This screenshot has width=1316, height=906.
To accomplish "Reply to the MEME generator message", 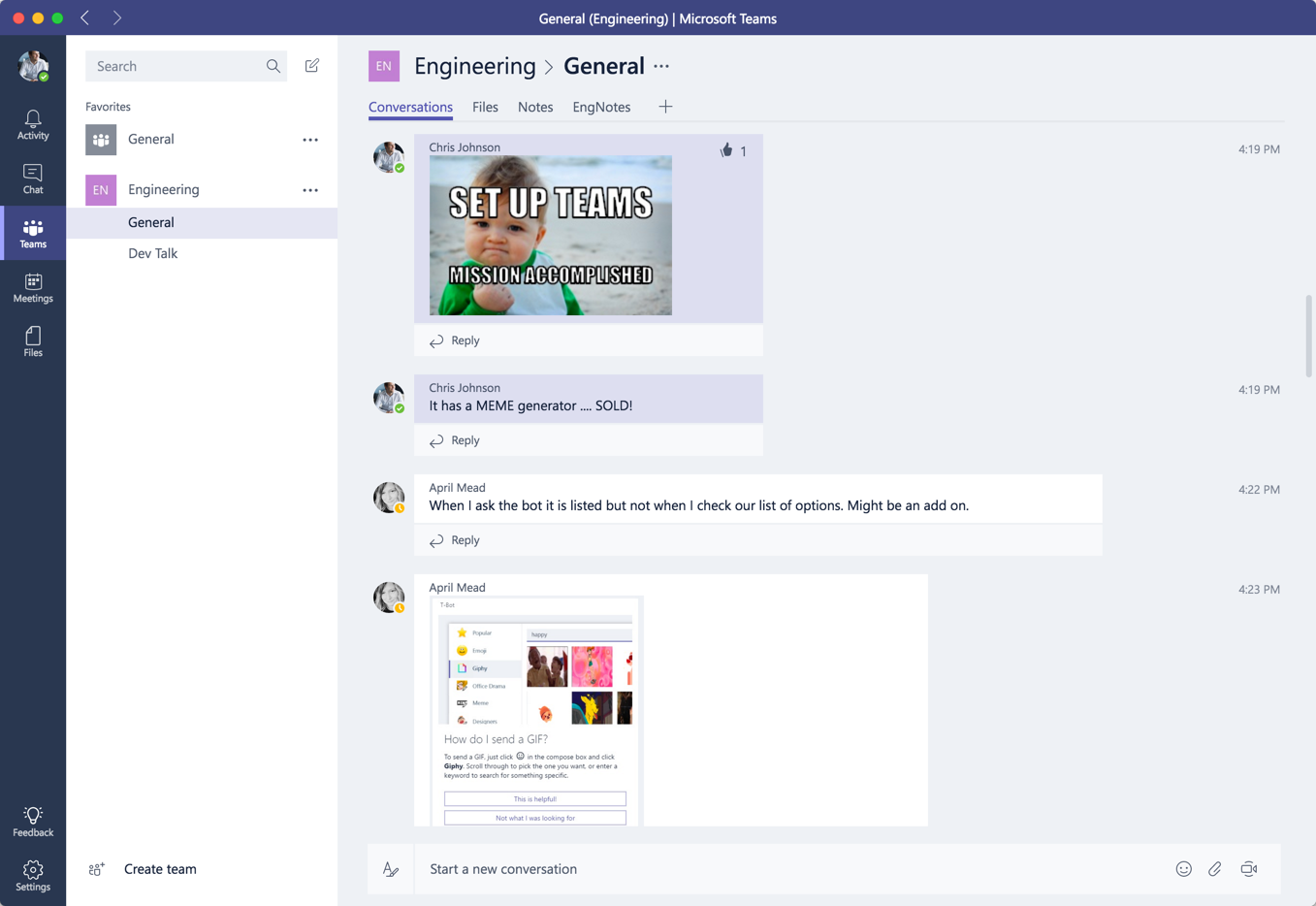I will click(x=455, y=440).
